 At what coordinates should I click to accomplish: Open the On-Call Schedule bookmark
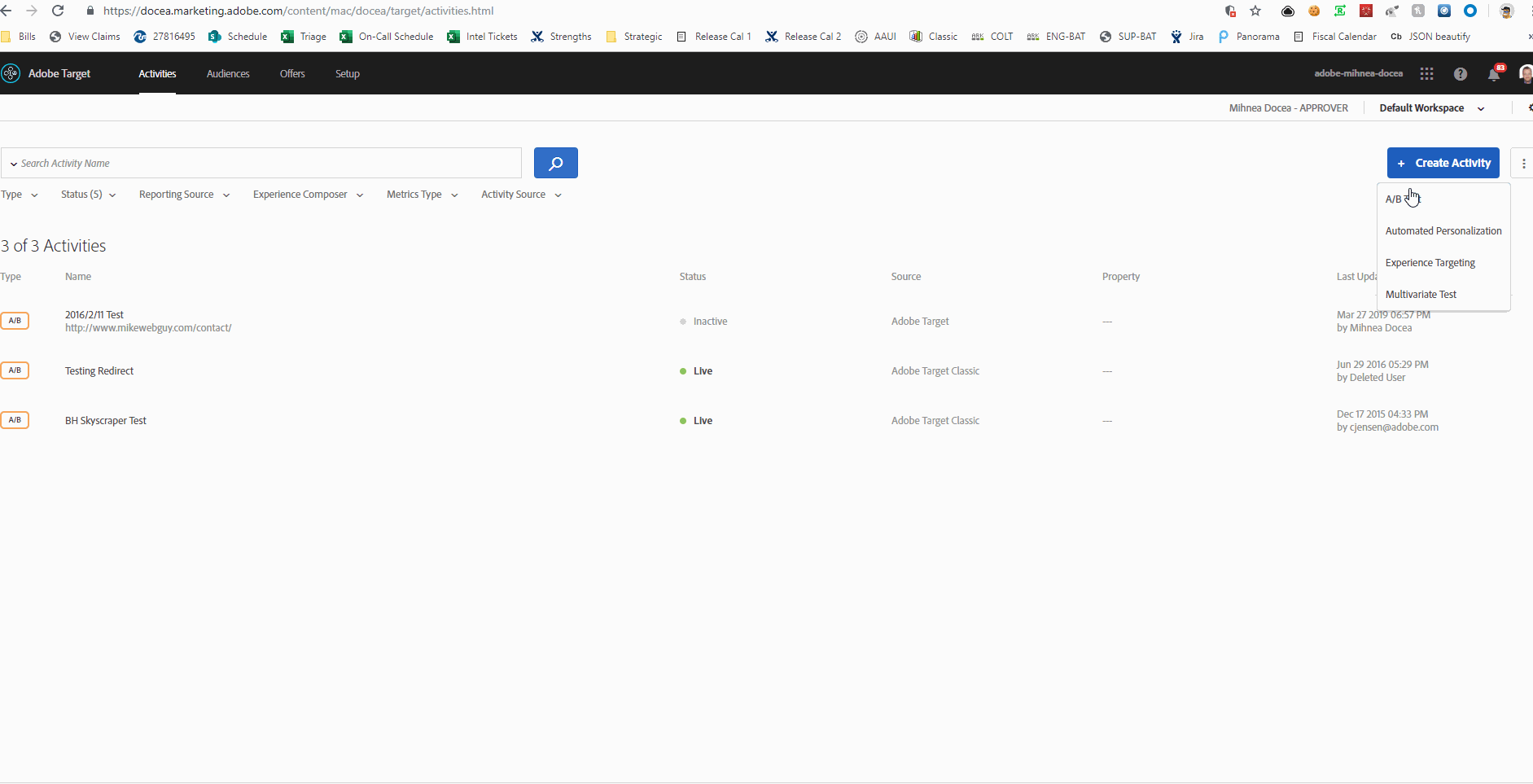coord(387,37)
